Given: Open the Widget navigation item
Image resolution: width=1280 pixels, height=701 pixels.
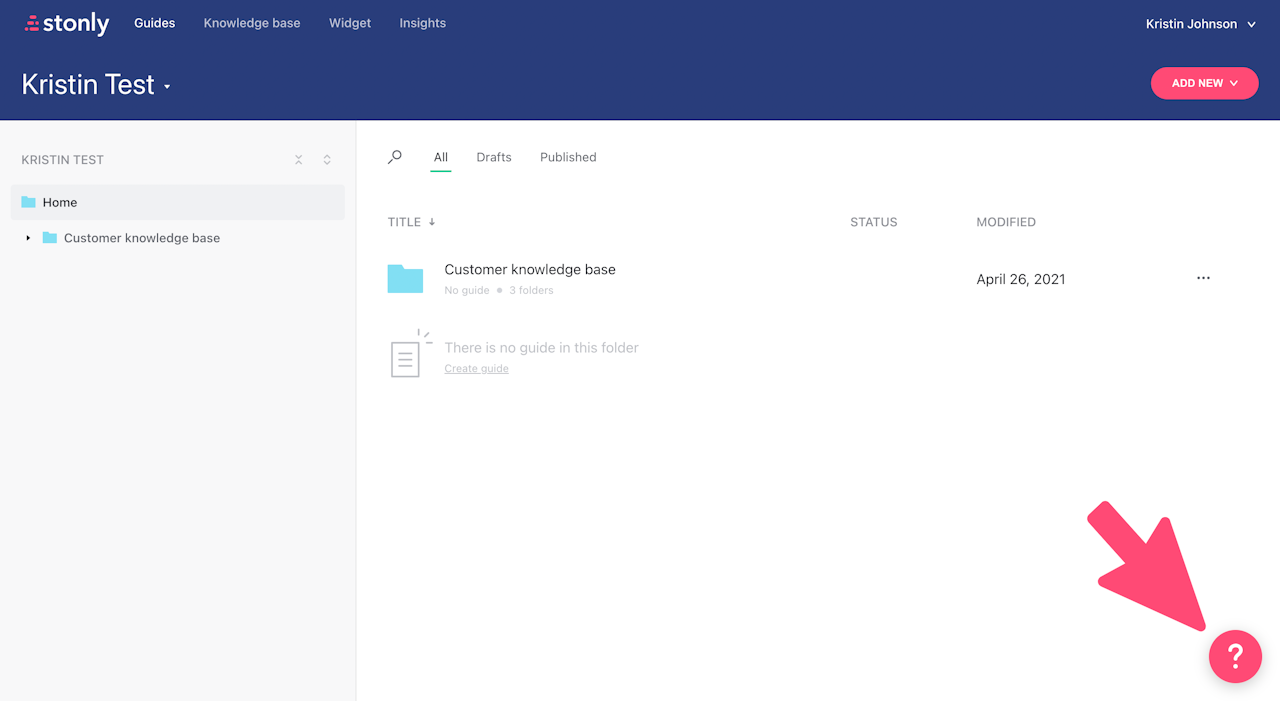Looking at the screenshot, I should tap(350, 23).
